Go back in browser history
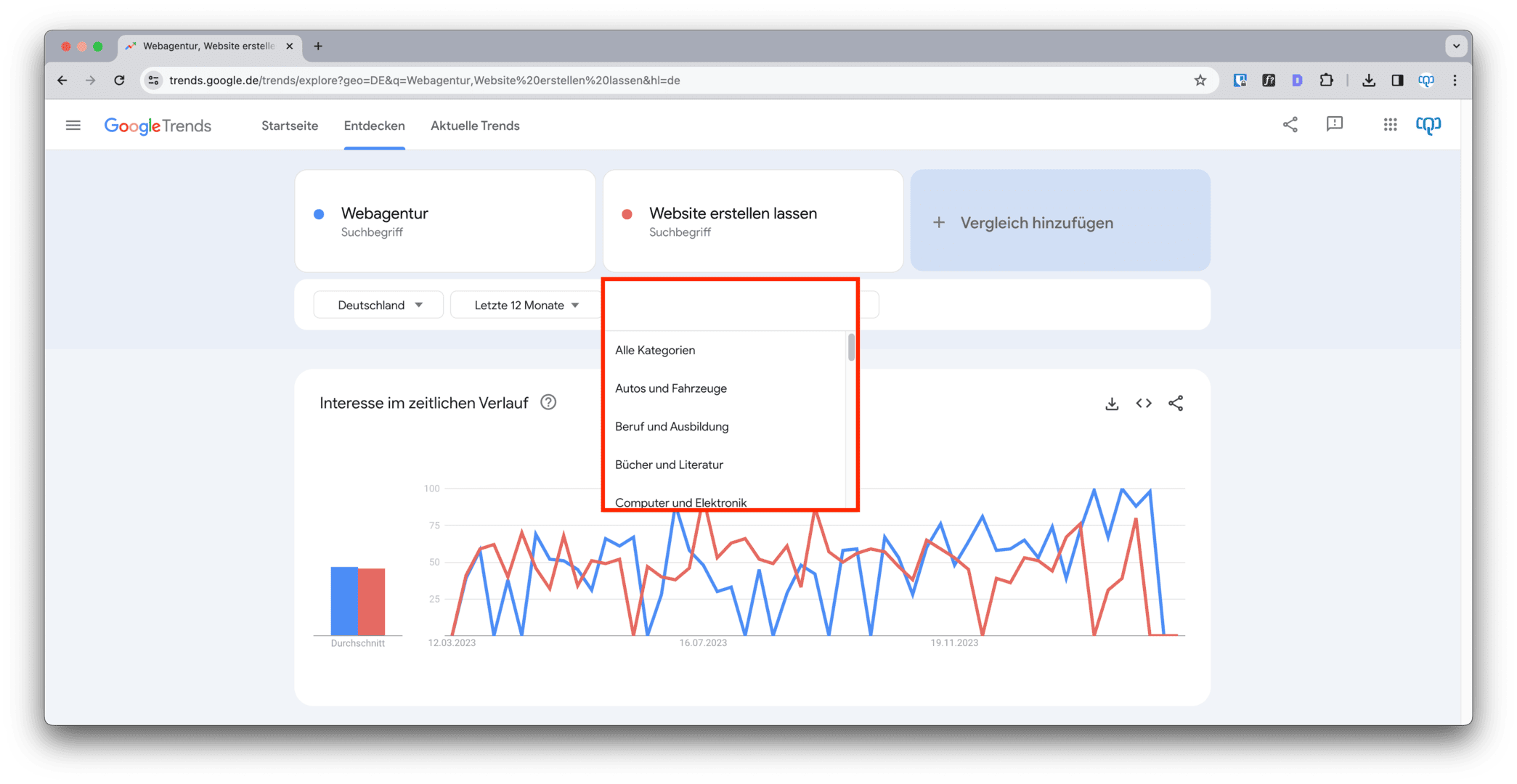1517x784 pixels. click(x=62, y=81)
